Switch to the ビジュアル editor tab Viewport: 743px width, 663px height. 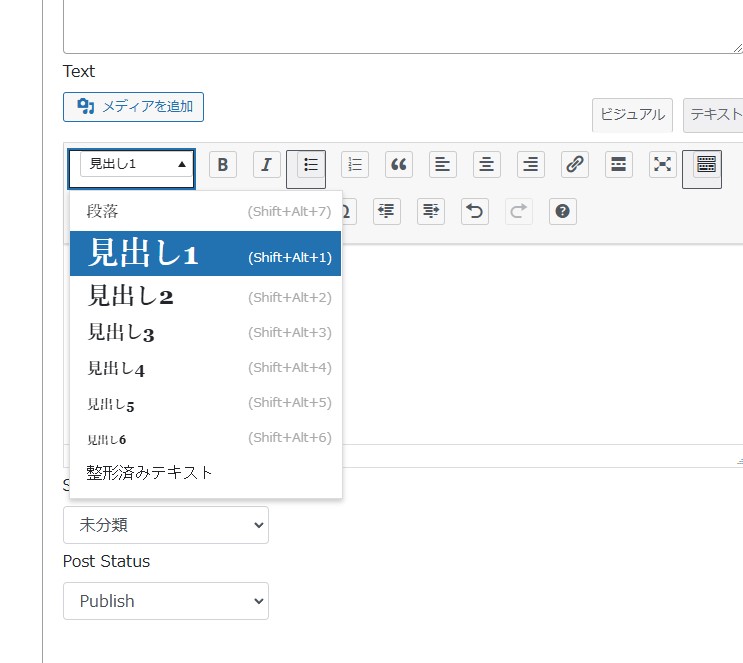632,115
